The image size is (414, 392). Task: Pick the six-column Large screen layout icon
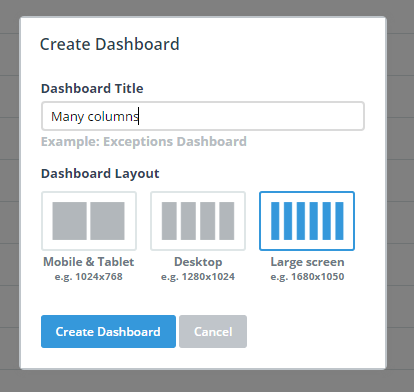click(x=307, y=221)
